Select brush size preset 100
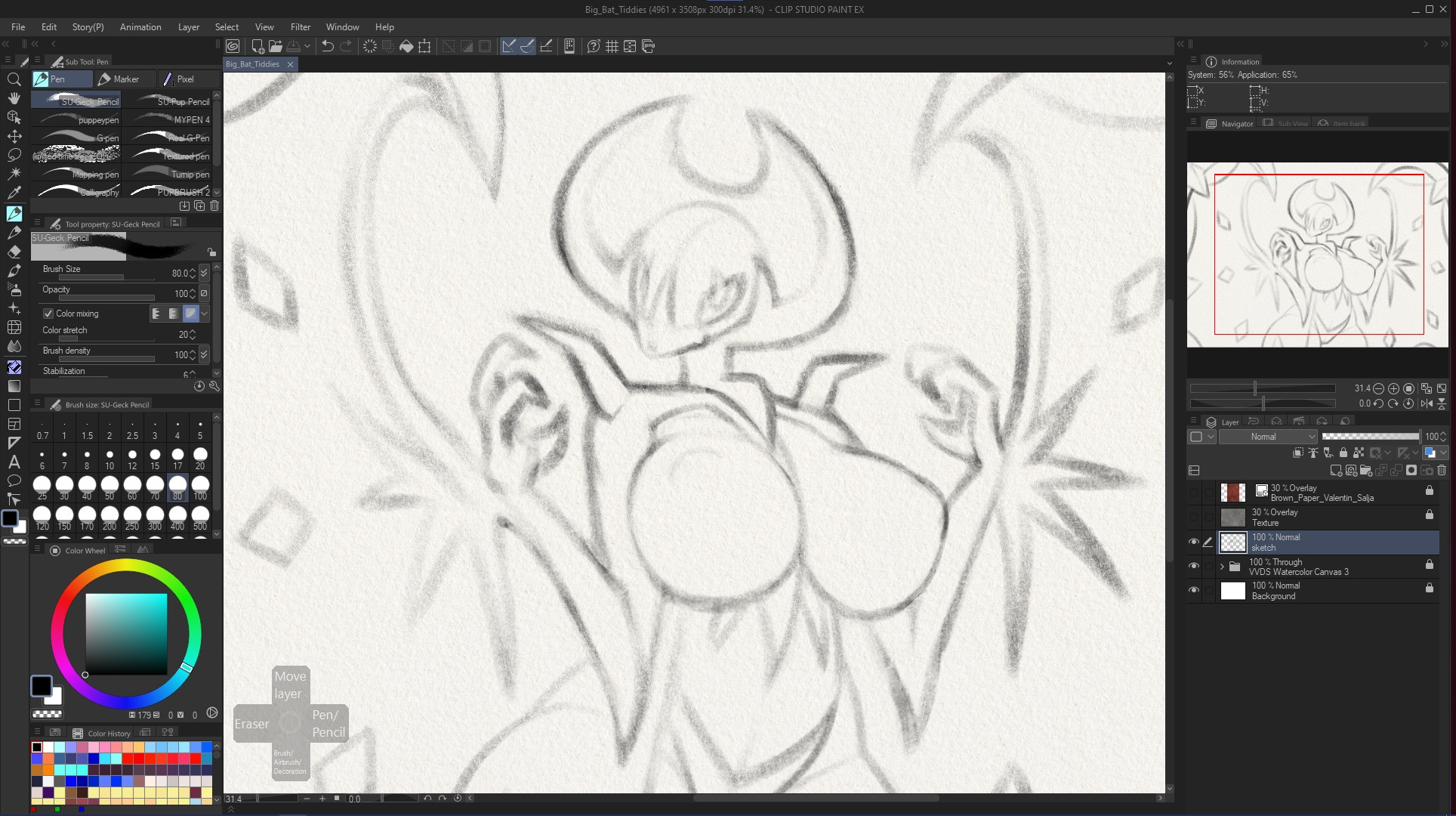 200,487
